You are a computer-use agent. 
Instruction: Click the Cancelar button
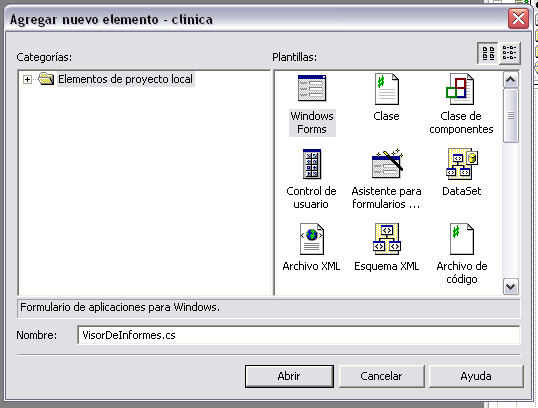point(382,376)
